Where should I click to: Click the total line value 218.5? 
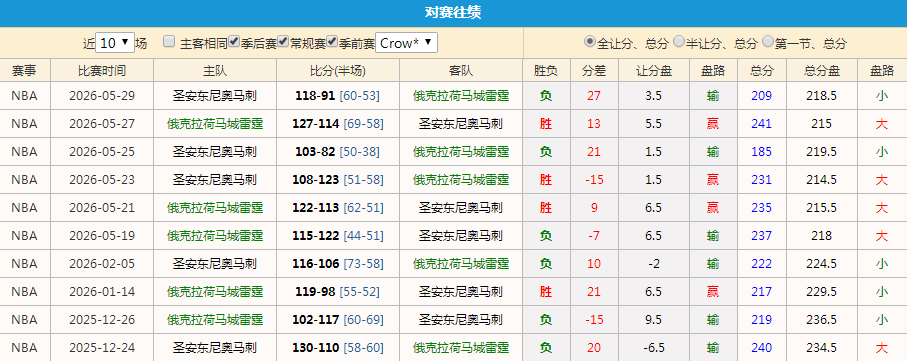(822, 95)
